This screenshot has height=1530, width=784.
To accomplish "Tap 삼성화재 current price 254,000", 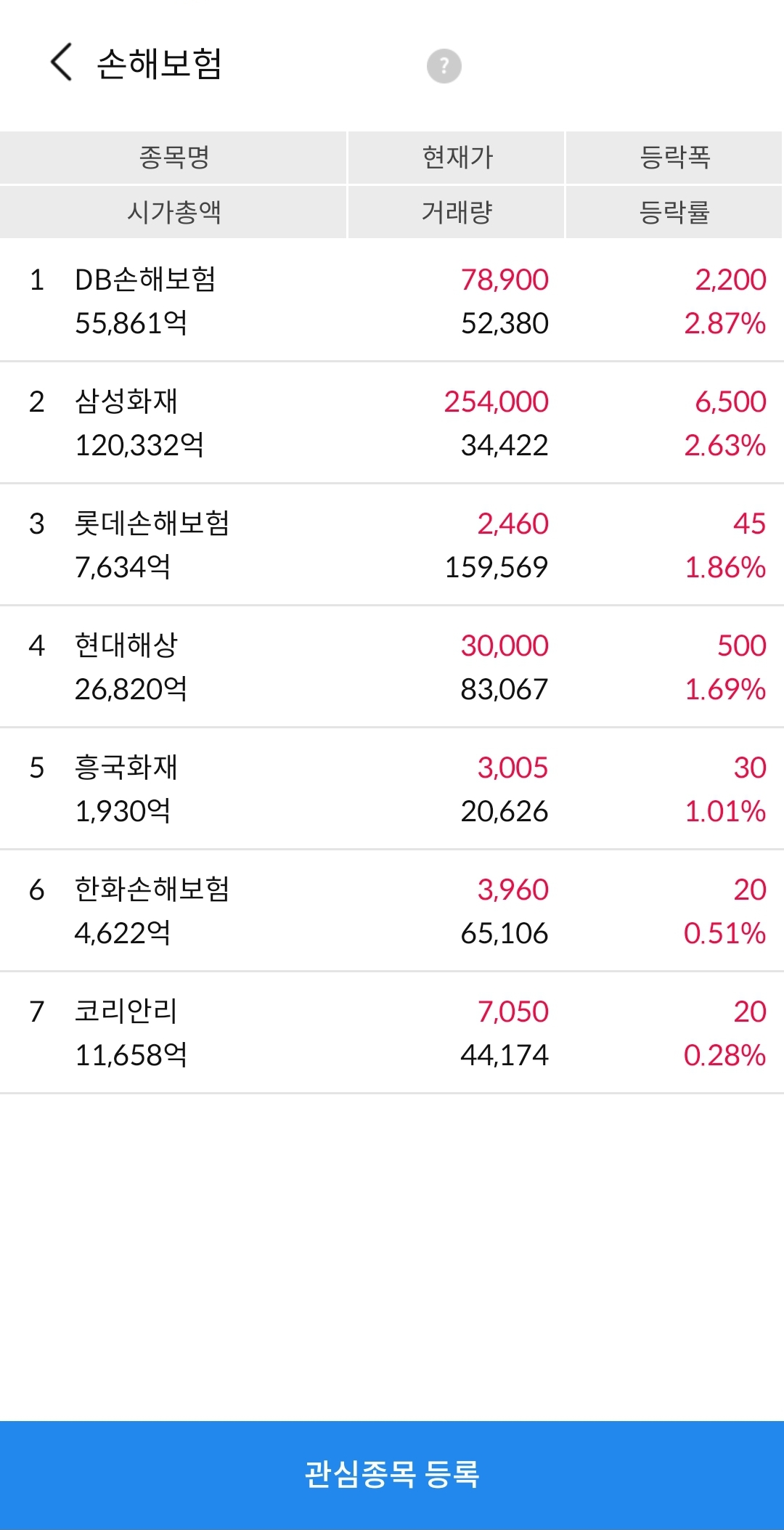I will pyautogui.click(x=497, y=402).
